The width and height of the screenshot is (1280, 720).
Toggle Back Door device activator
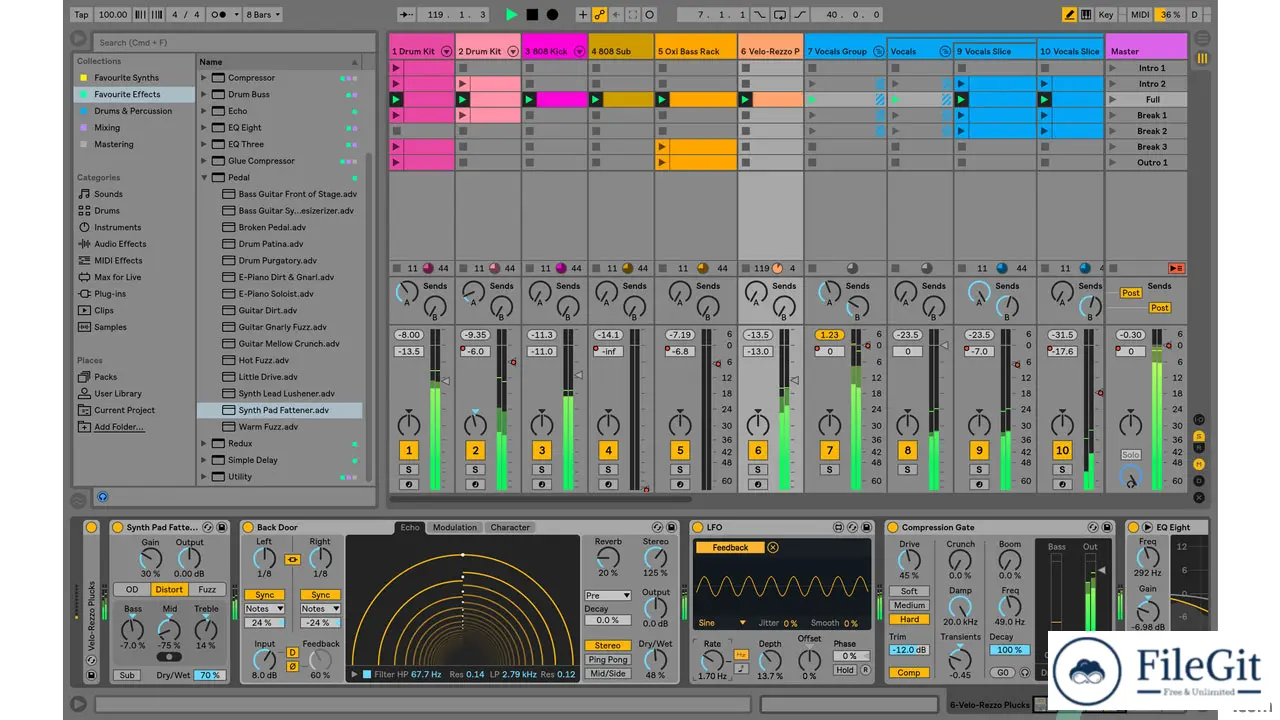coord(248,527)
